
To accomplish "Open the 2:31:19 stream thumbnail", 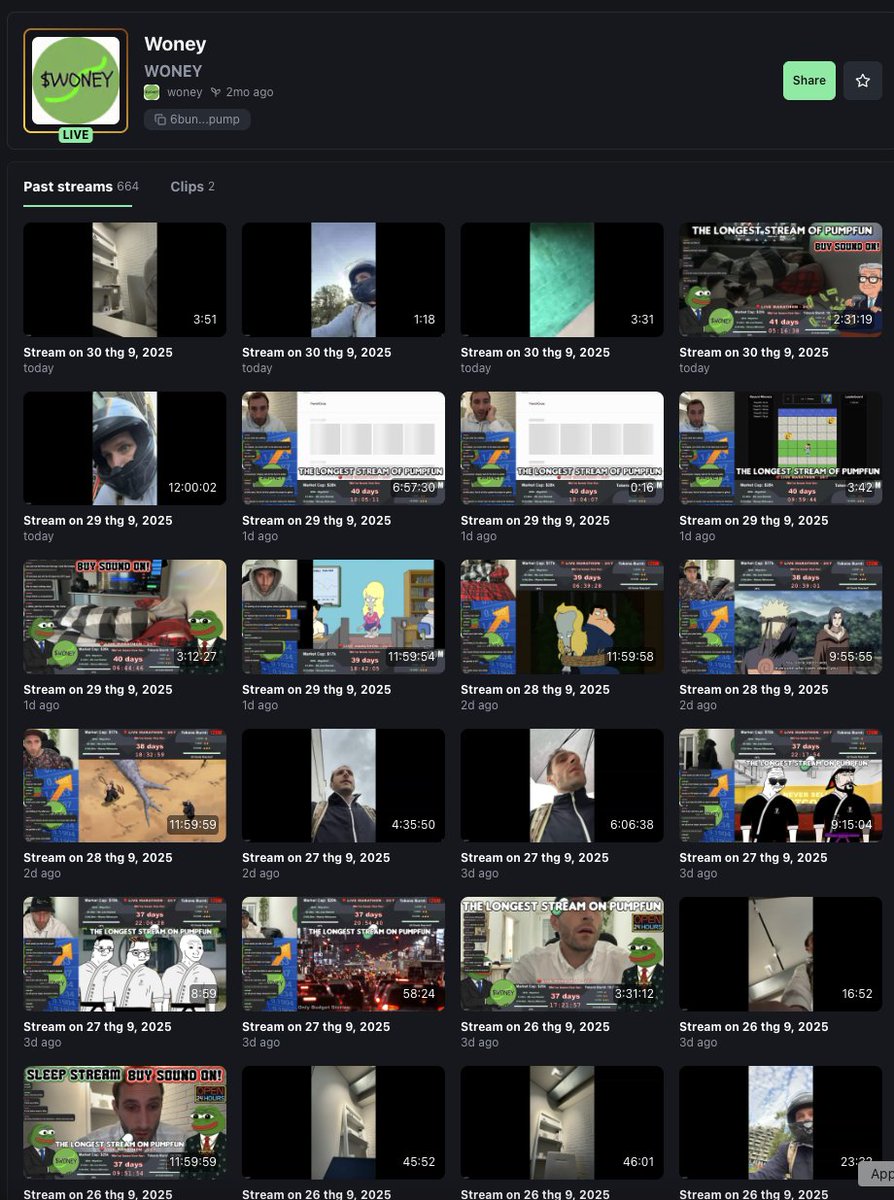I will pos(780,280).
